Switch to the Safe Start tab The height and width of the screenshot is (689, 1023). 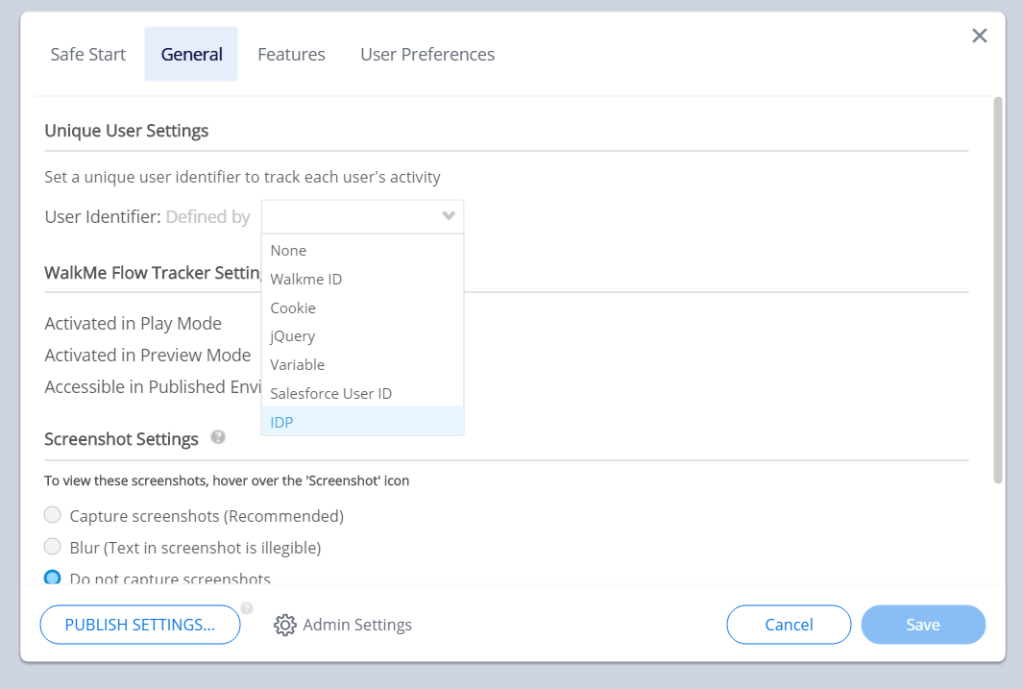click(x=88, y=54)
